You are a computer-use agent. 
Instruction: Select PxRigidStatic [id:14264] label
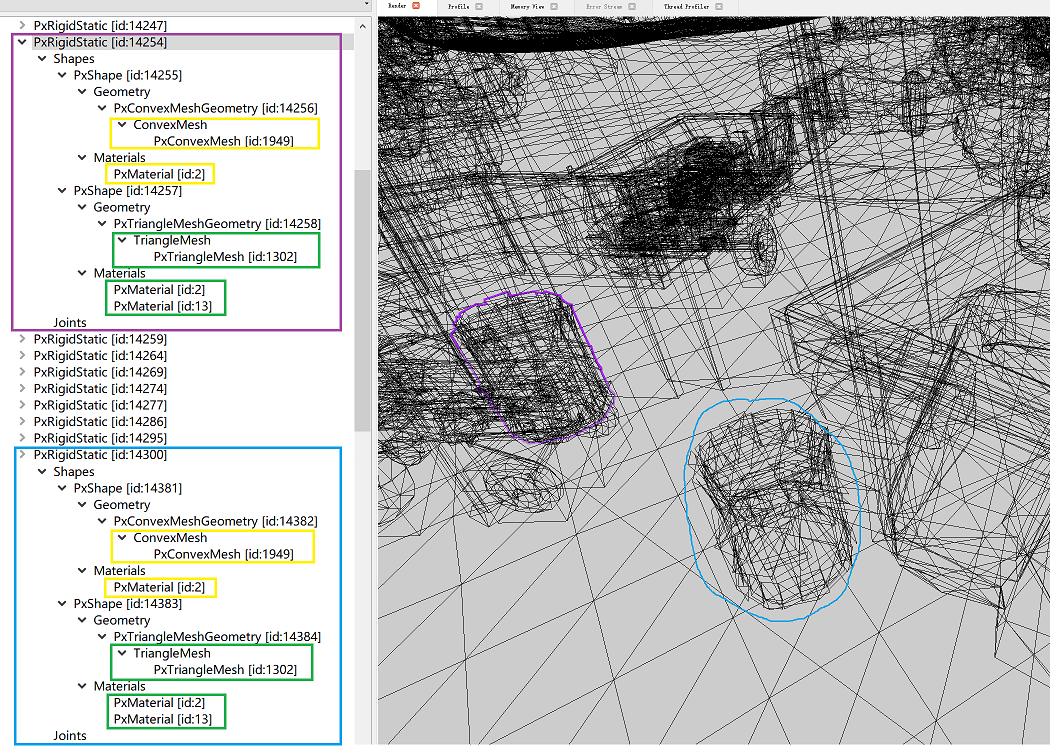pyautogui.click(x=100, y=356)
